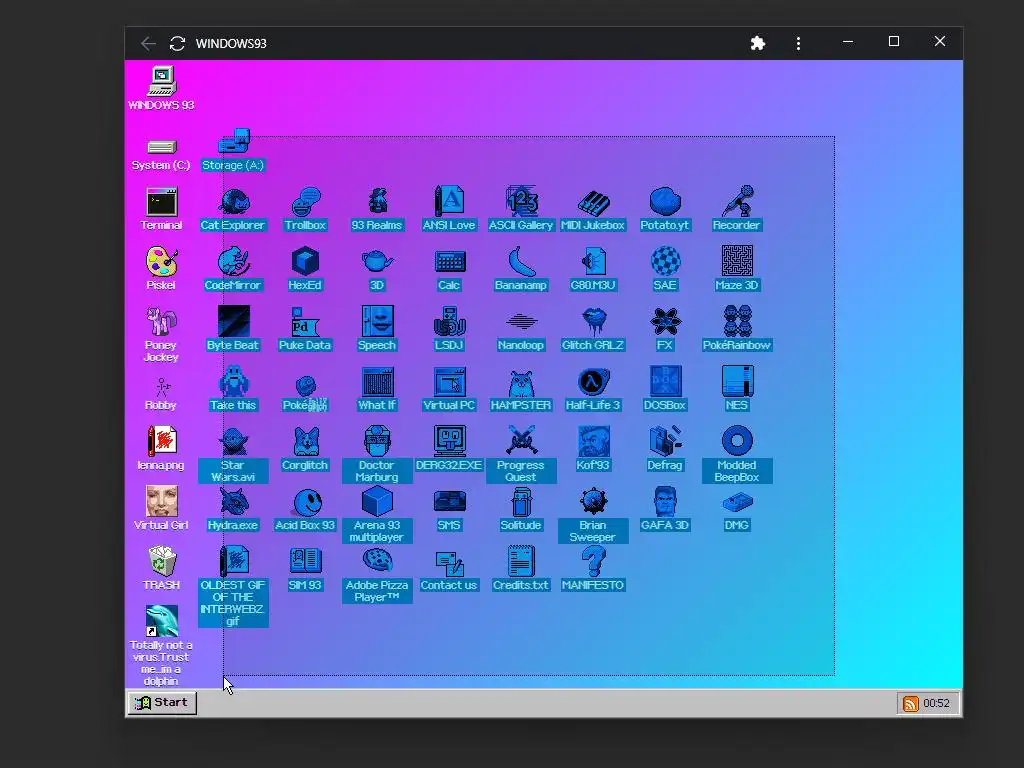Launch the Trollbox chat icon
The width and height of the screenshot is (1024, 768).
(x=305, y=202)
